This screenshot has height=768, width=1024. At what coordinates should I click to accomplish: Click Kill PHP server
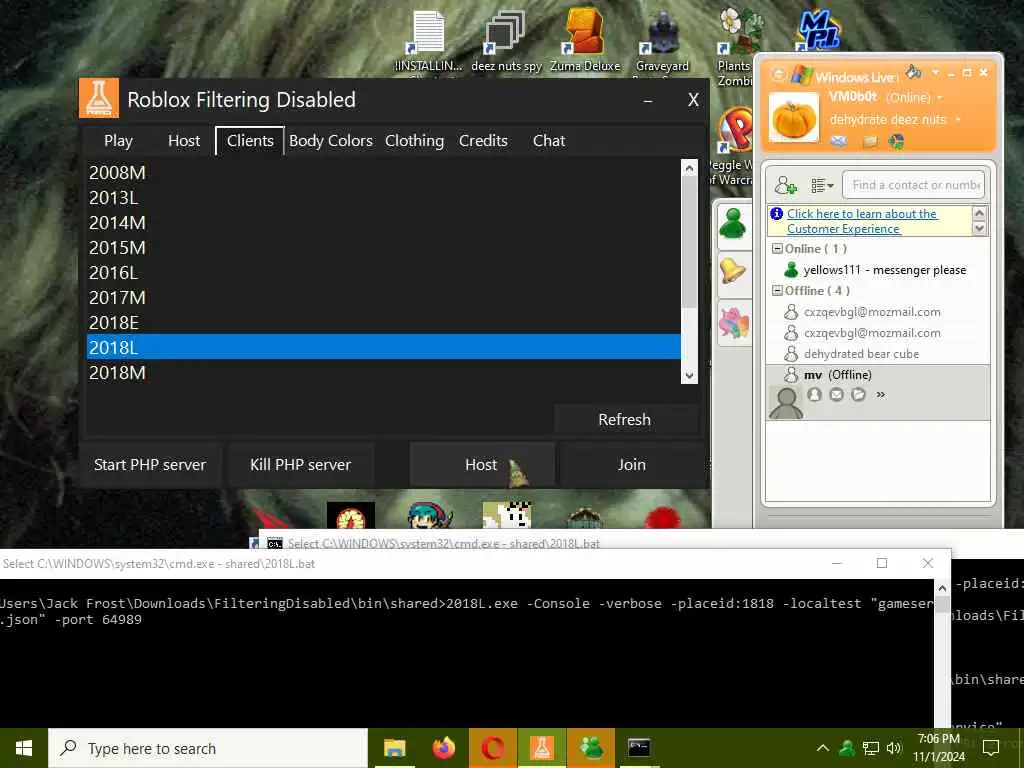300,464
